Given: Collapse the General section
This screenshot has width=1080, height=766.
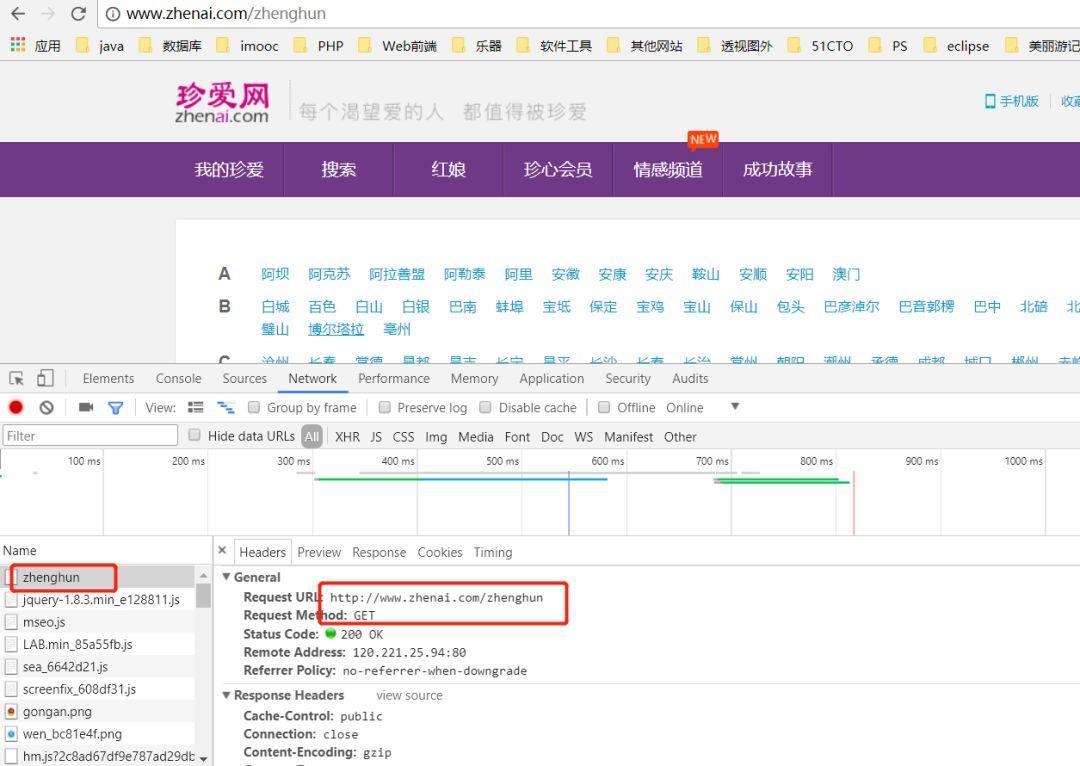Looking at the screenshot, I should [226, 577].
